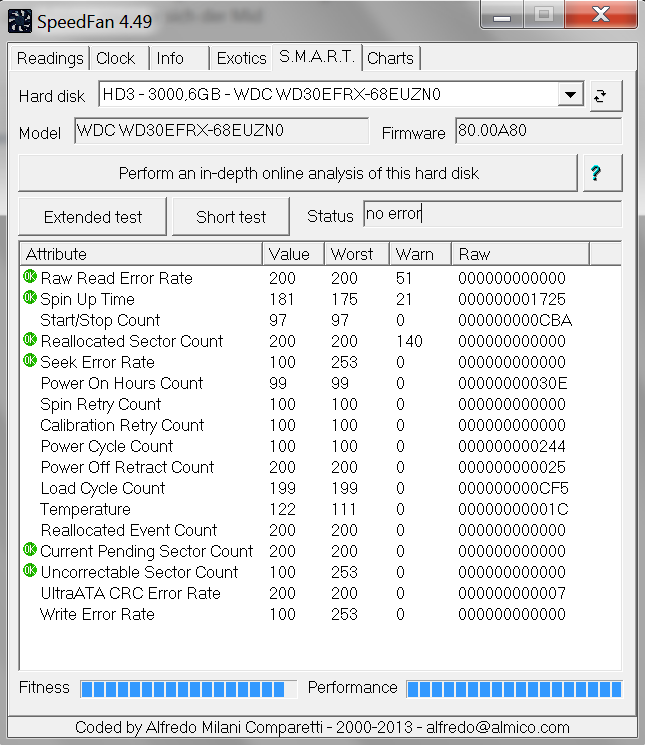
Task: Start the Extended test
Action: click(x=93, y=217)
